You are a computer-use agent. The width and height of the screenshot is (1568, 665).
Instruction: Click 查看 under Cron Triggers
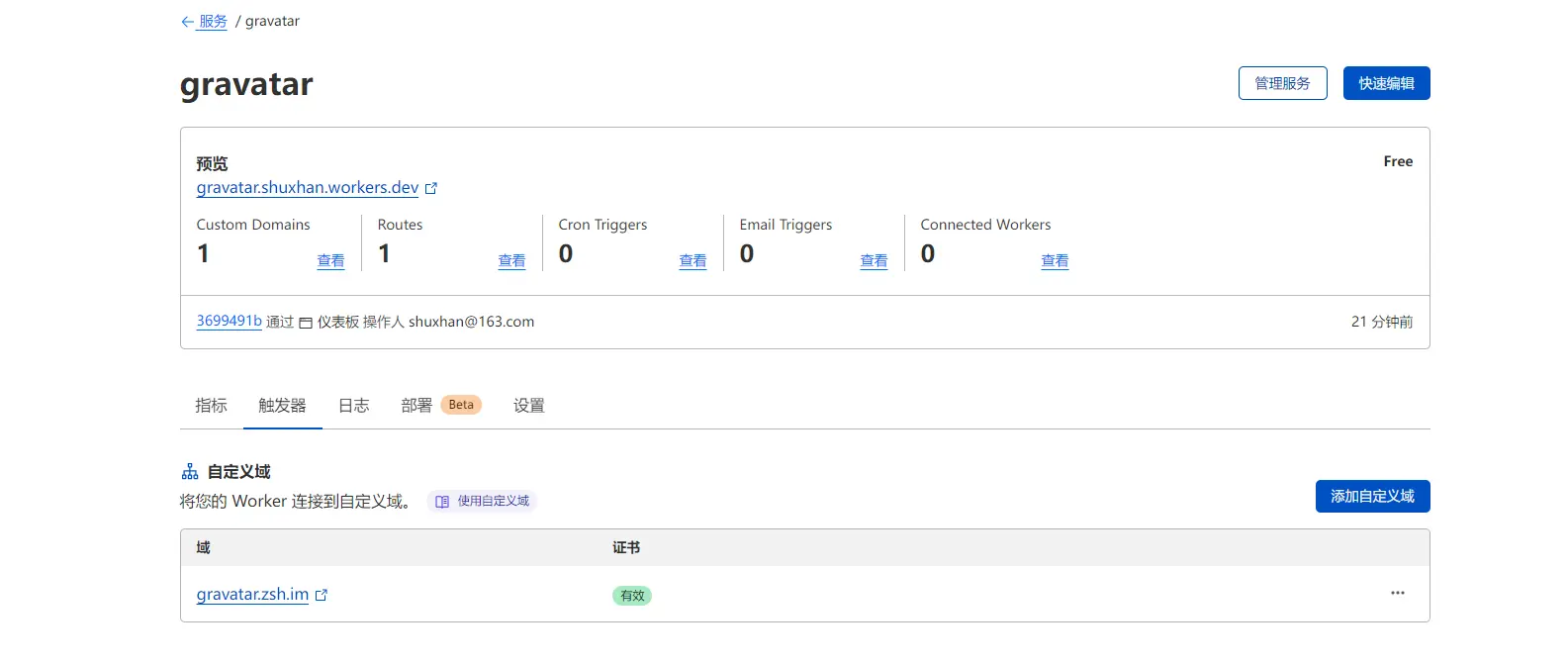tap(692, 261)
